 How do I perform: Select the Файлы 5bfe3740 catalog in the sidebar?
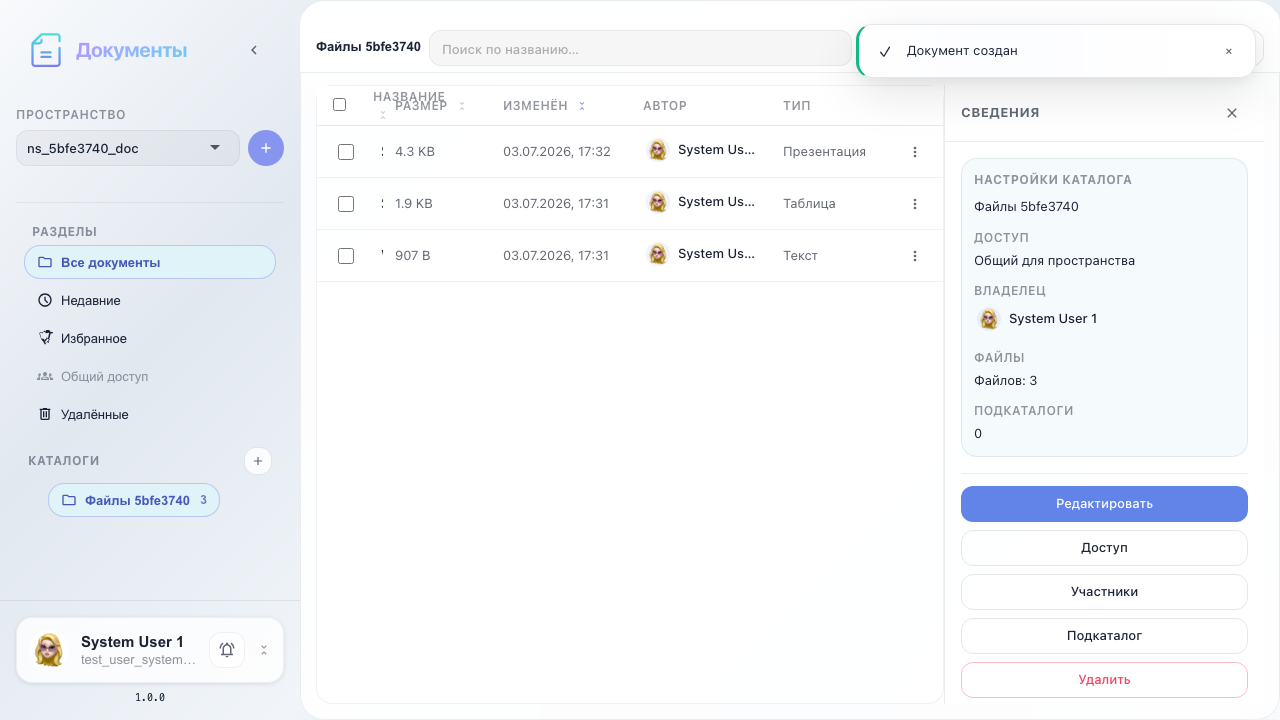tap(134, 500)
